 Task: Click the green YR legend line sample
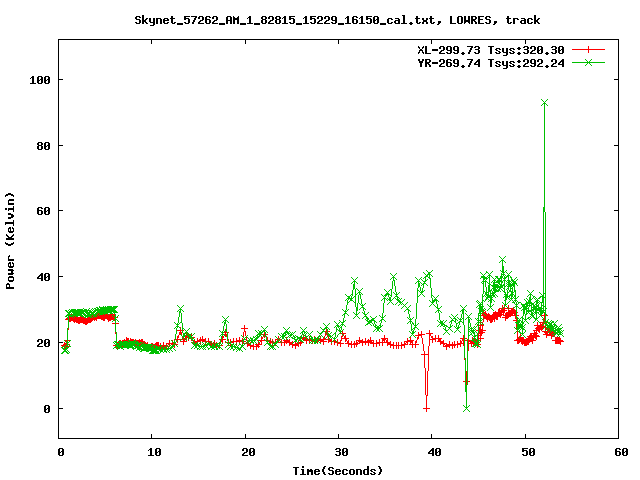tap(588, 63)
